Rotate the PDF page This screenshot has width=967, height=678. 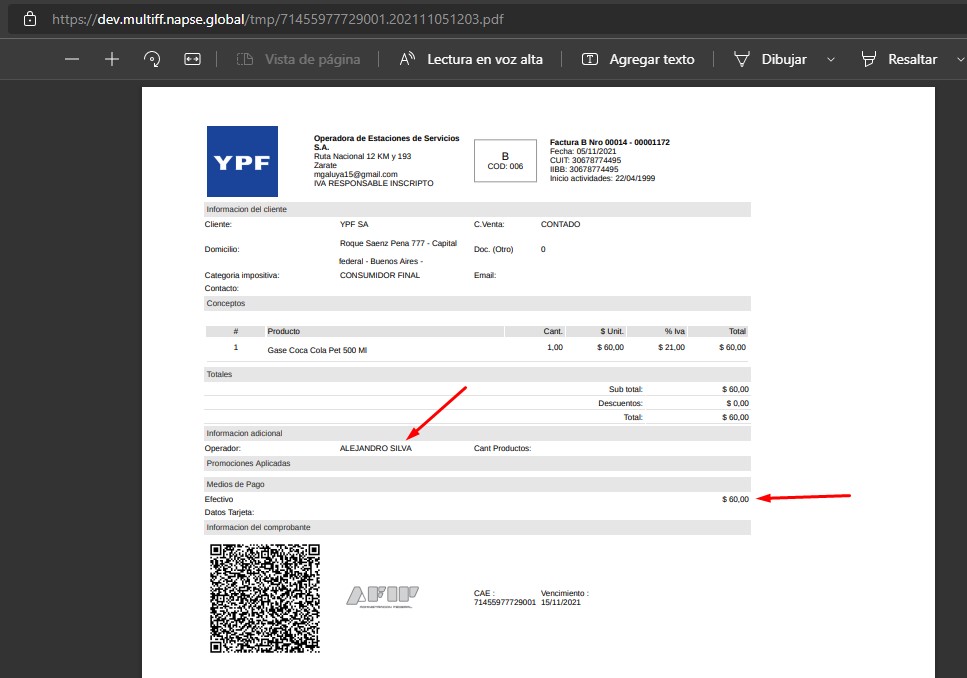pos(152,60)
